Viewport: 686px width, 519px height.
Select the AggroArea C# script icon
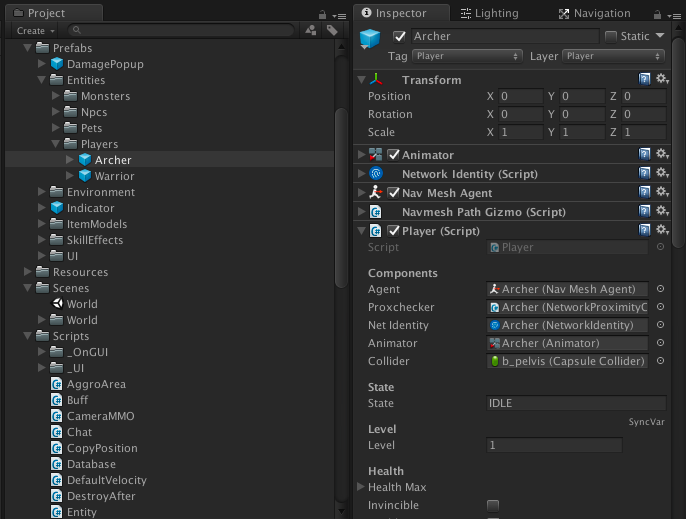point(57,384)
